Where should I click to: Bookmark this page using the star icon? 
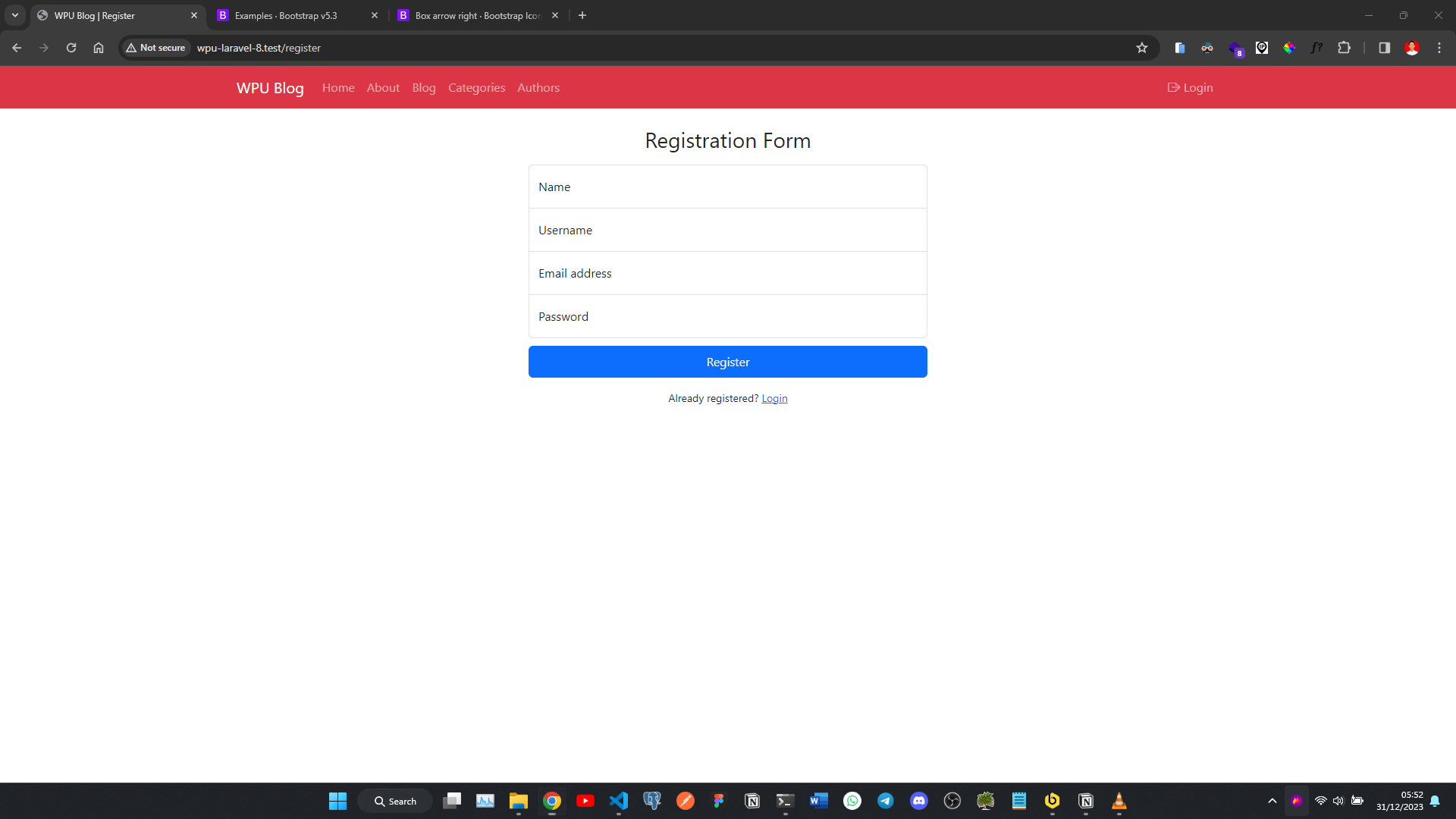pos(1142,47)
